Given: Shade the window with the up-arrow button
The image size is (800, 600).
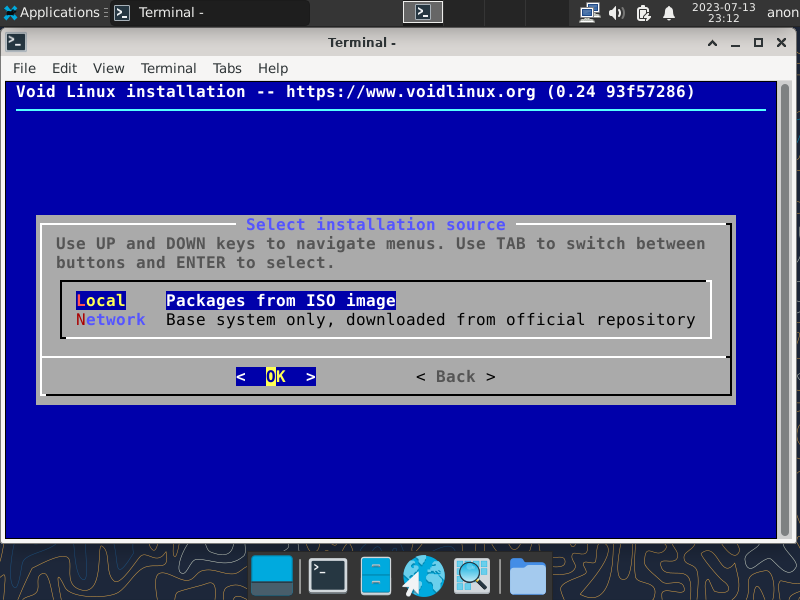Looking at the screenshot, I should (x=712, y=43).
